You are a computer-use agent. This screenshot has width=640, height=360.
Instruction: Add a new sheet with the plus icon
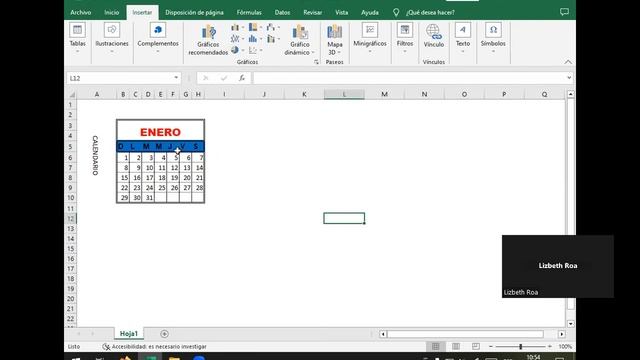164,334
